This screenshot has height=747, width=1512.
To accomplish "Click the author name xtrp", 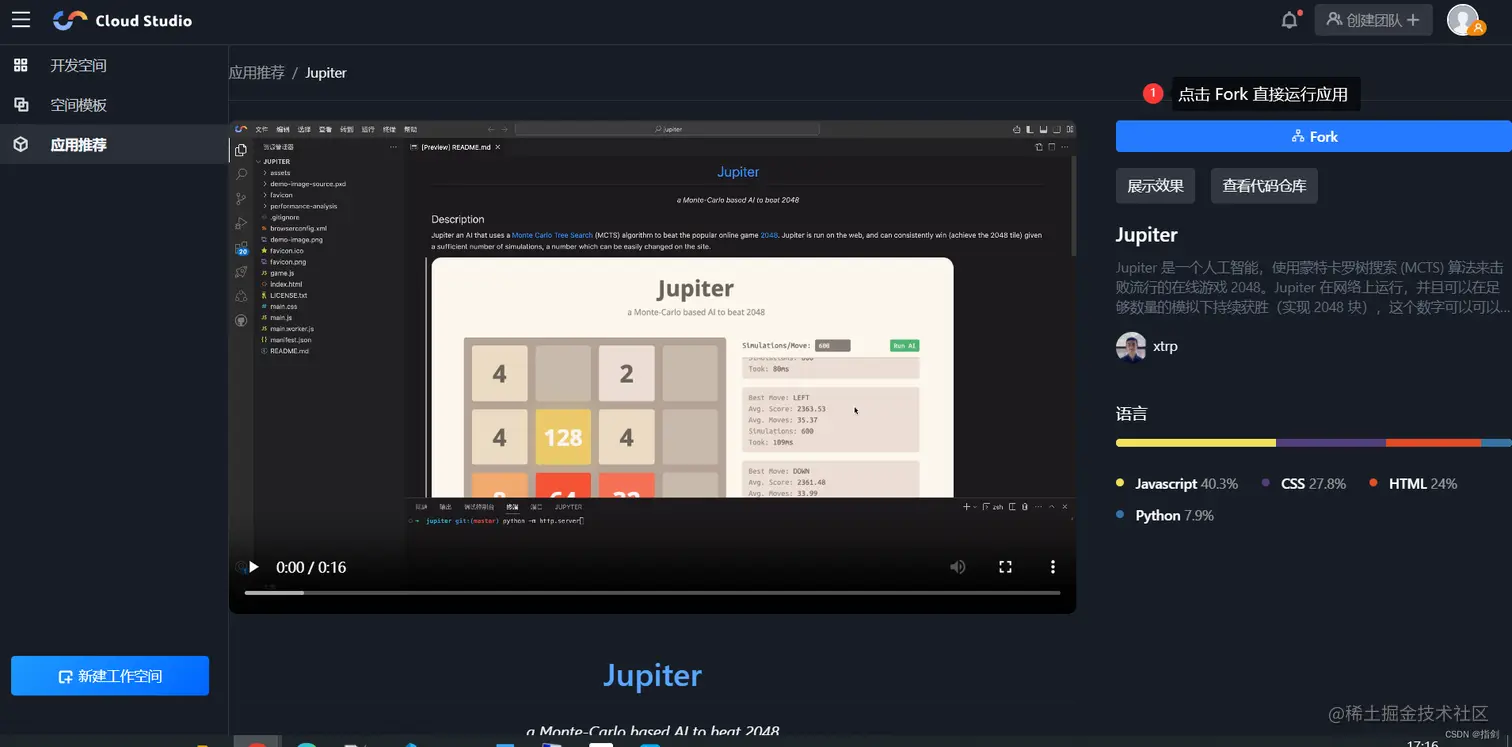I will (1165, 347).
